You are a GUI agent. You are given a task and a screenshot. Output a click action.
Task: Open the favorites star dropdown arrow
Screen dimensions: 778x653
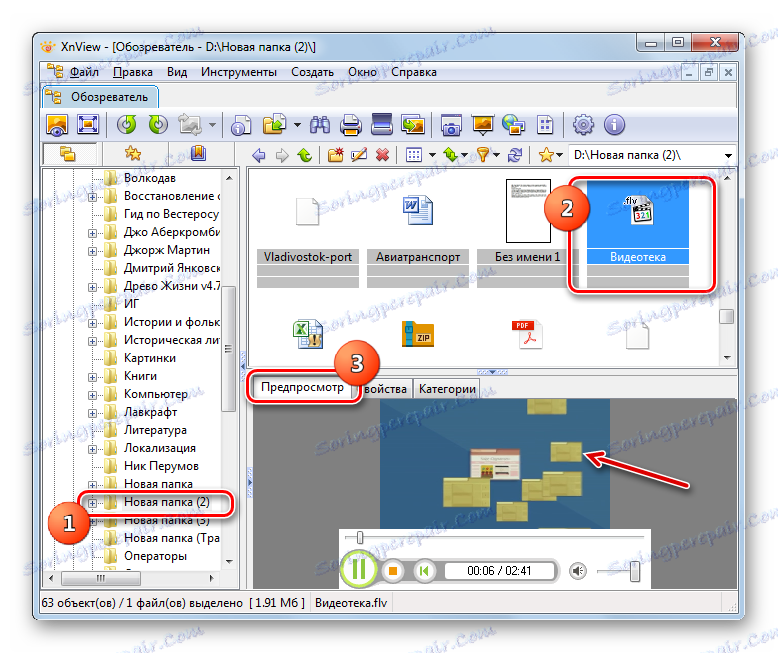coord(560,155)
